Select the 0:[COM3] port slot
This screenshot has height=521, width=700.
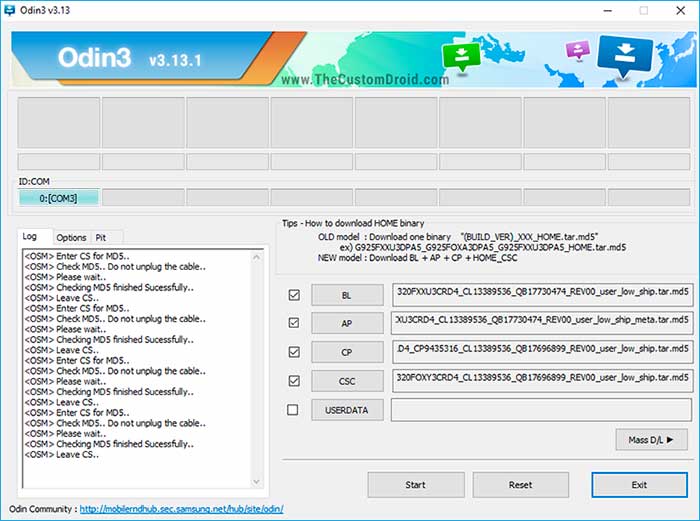[x=58, y=198]
